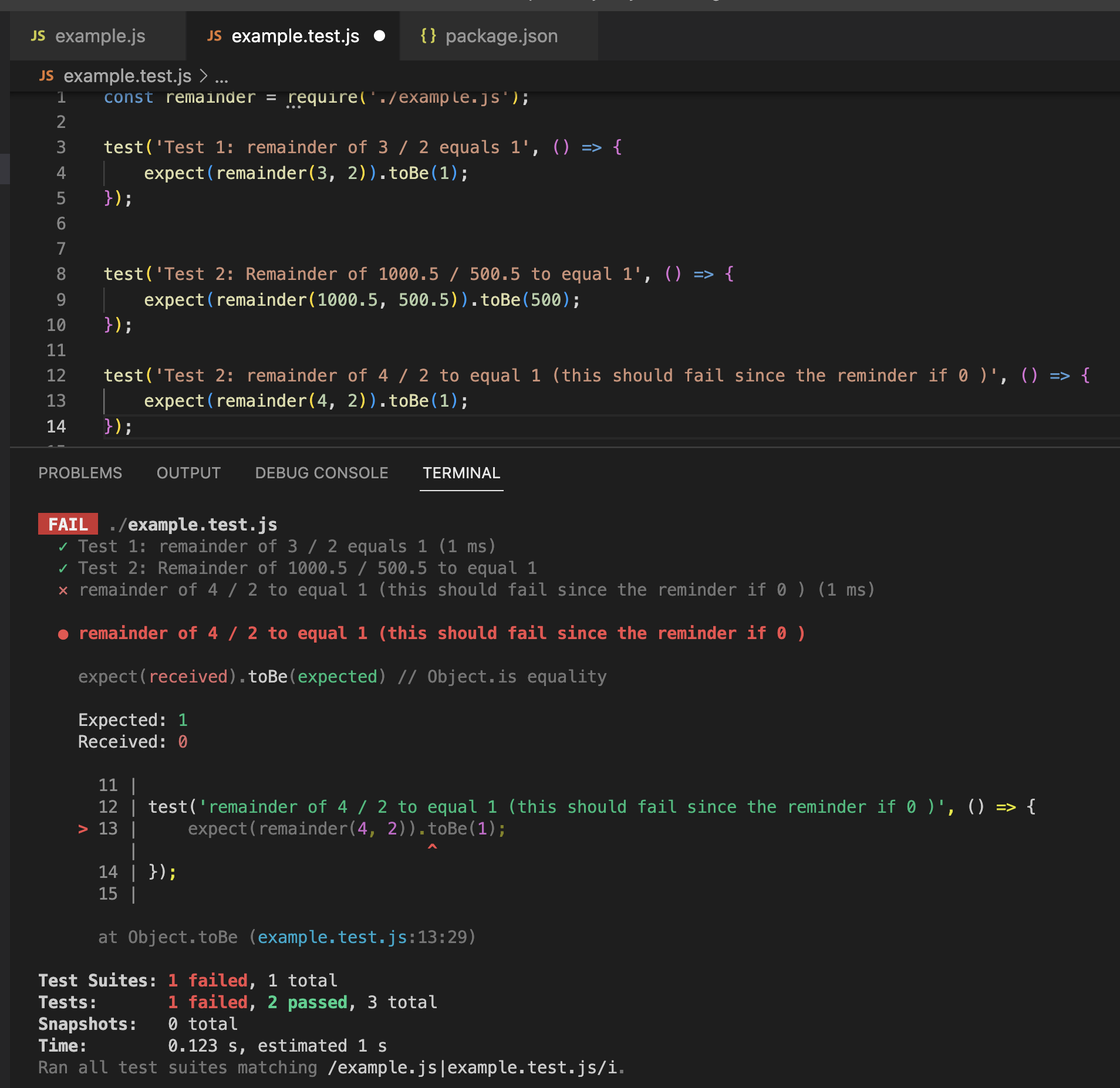
Task: Click red '>' pointer at terminal line 13
Action: click(83, 829)
